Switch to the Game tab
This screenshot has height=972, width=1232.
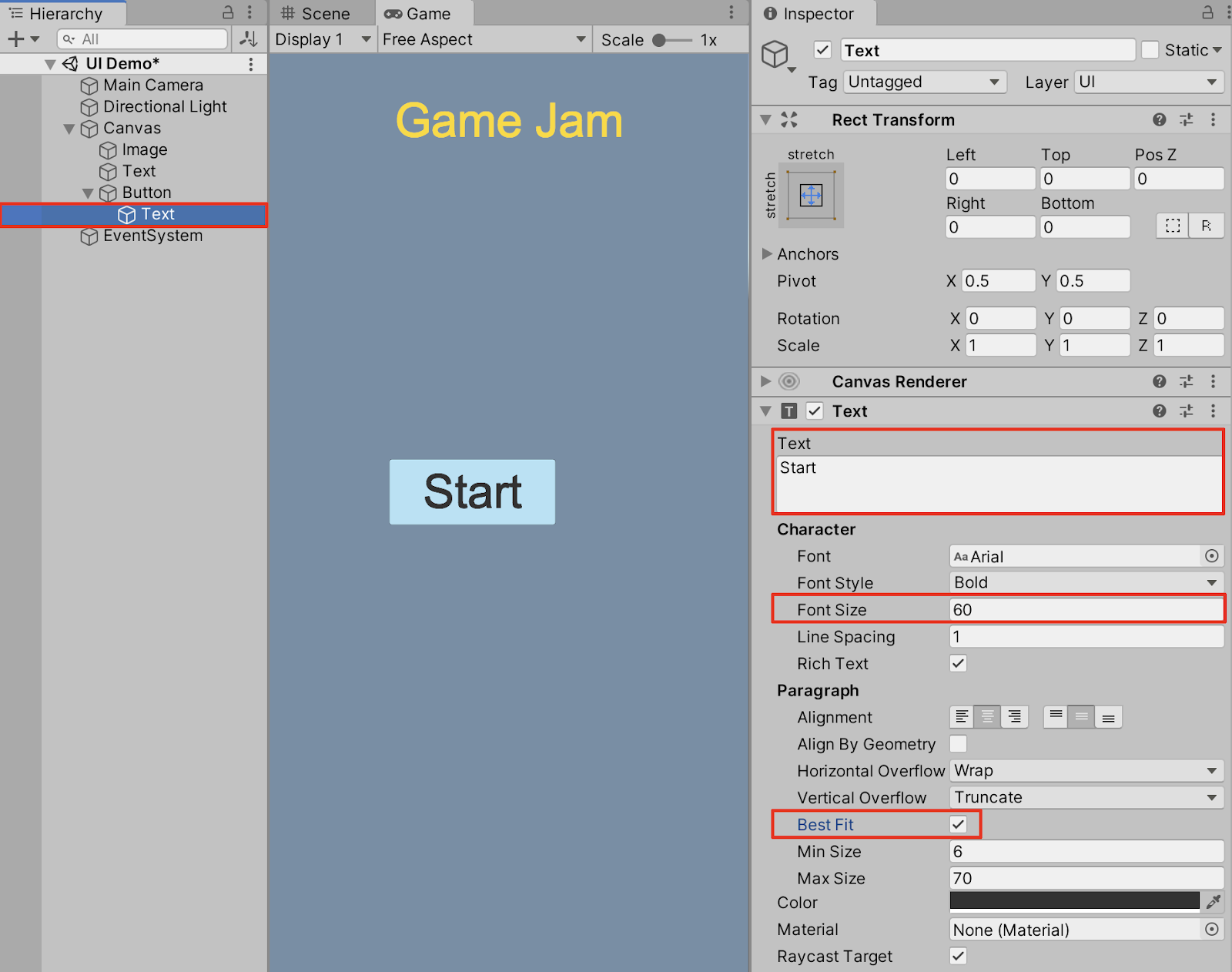[x=418, y=14]
